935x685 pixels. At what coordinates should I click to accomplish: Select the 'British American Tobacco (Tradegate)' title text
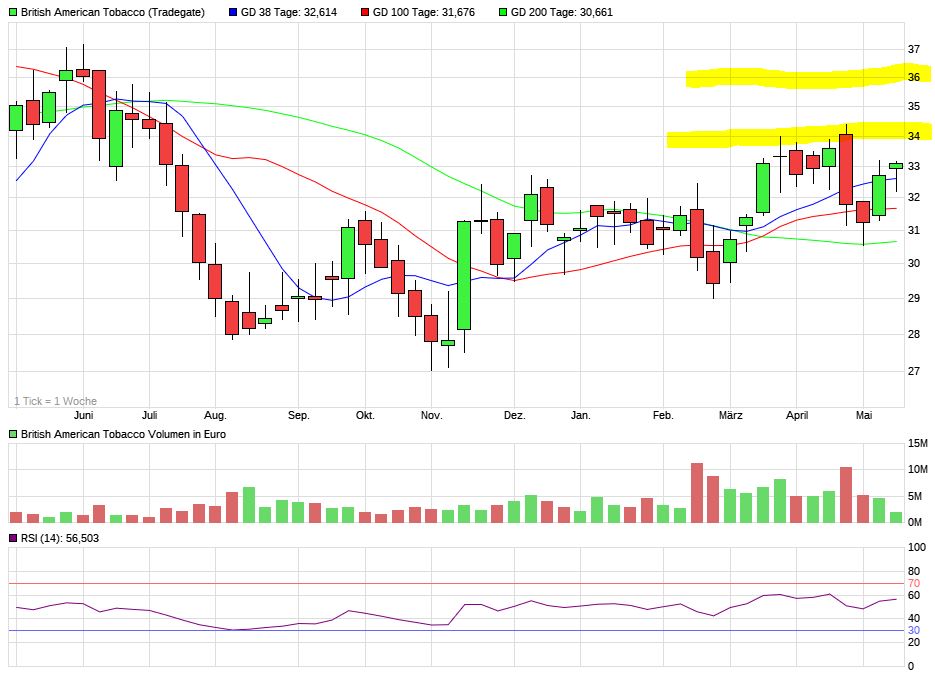(113, 12)
